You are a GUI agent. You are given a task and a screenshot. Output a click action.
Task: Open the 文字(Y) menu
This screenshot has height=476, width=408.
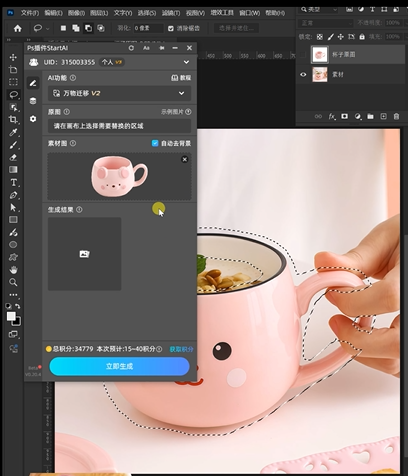pos(123,13)
